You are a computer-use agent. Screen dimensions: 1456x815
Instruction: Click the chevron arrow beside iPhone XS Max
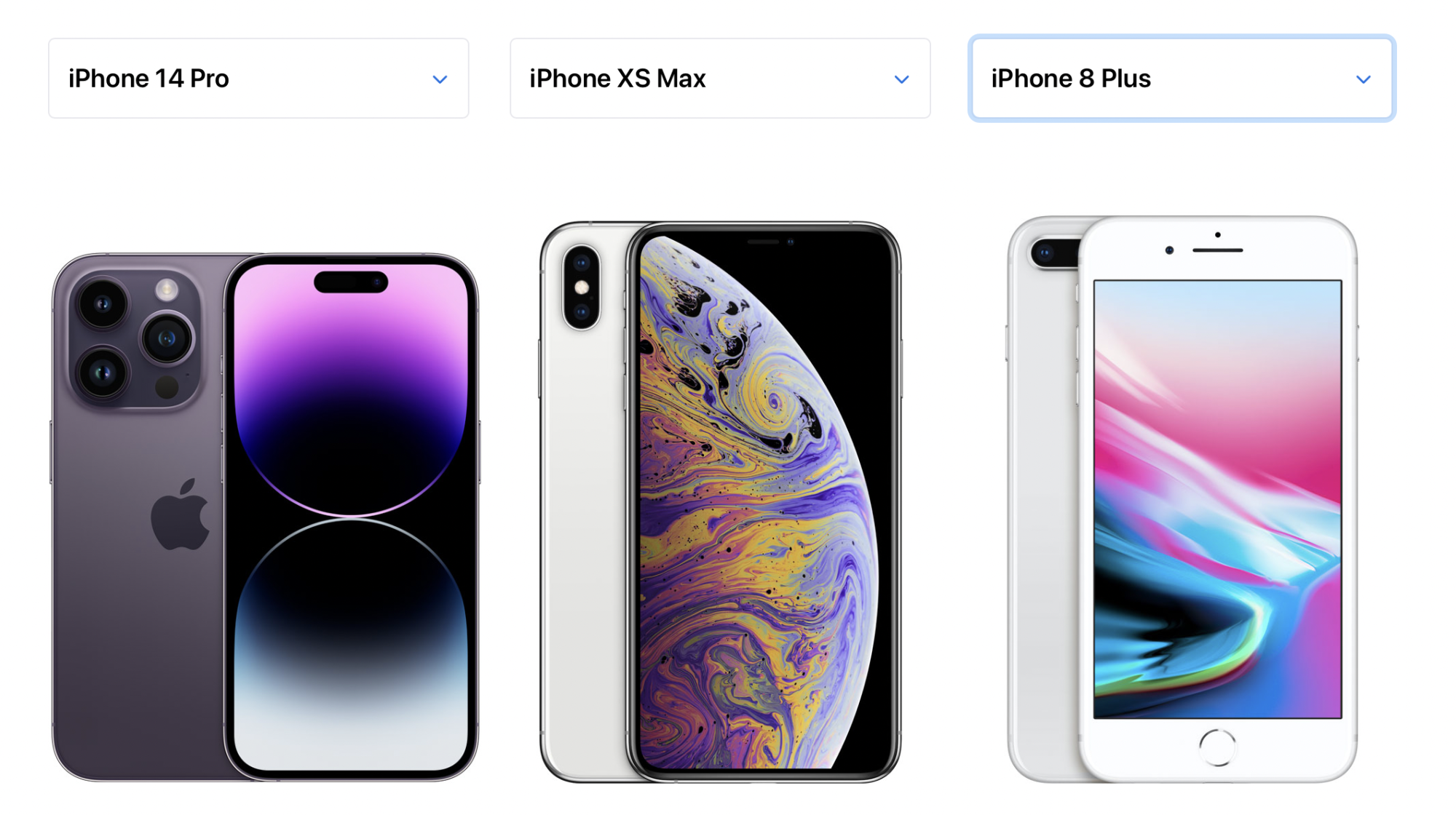coord(901,79)
